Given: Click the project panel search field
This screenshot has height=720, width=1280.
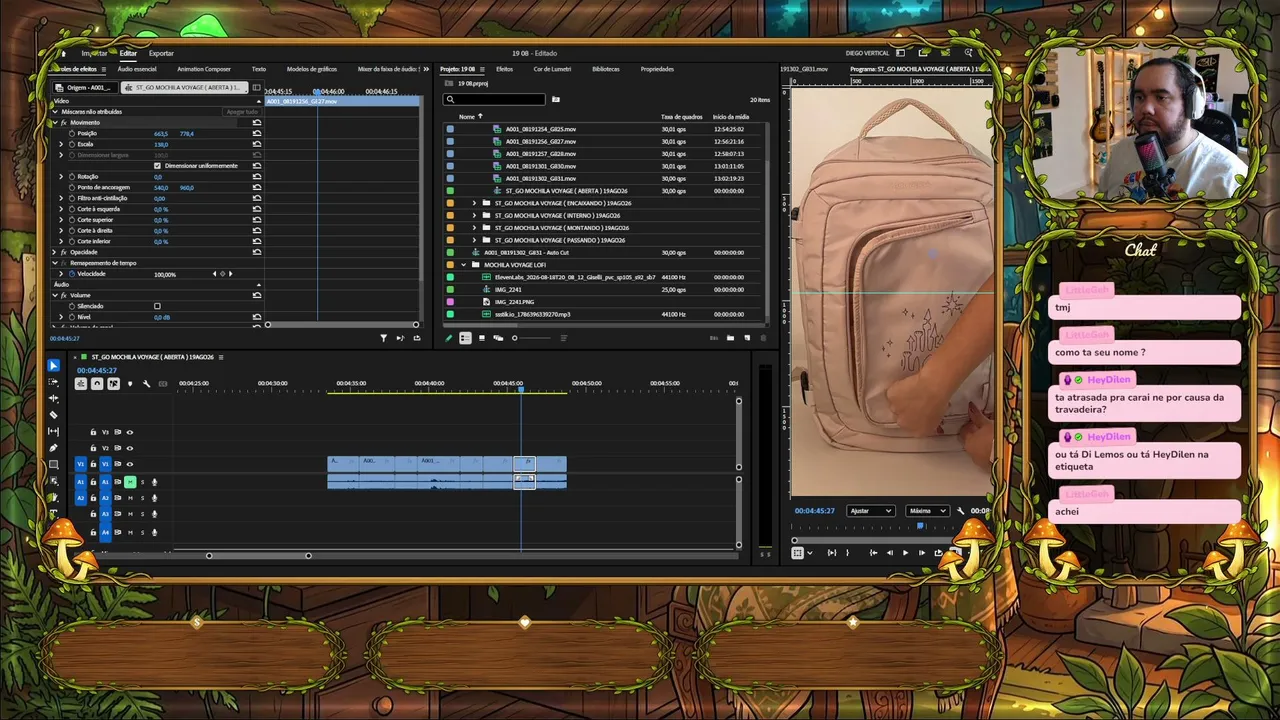Looking at the screenshot, I should (495, 99).
